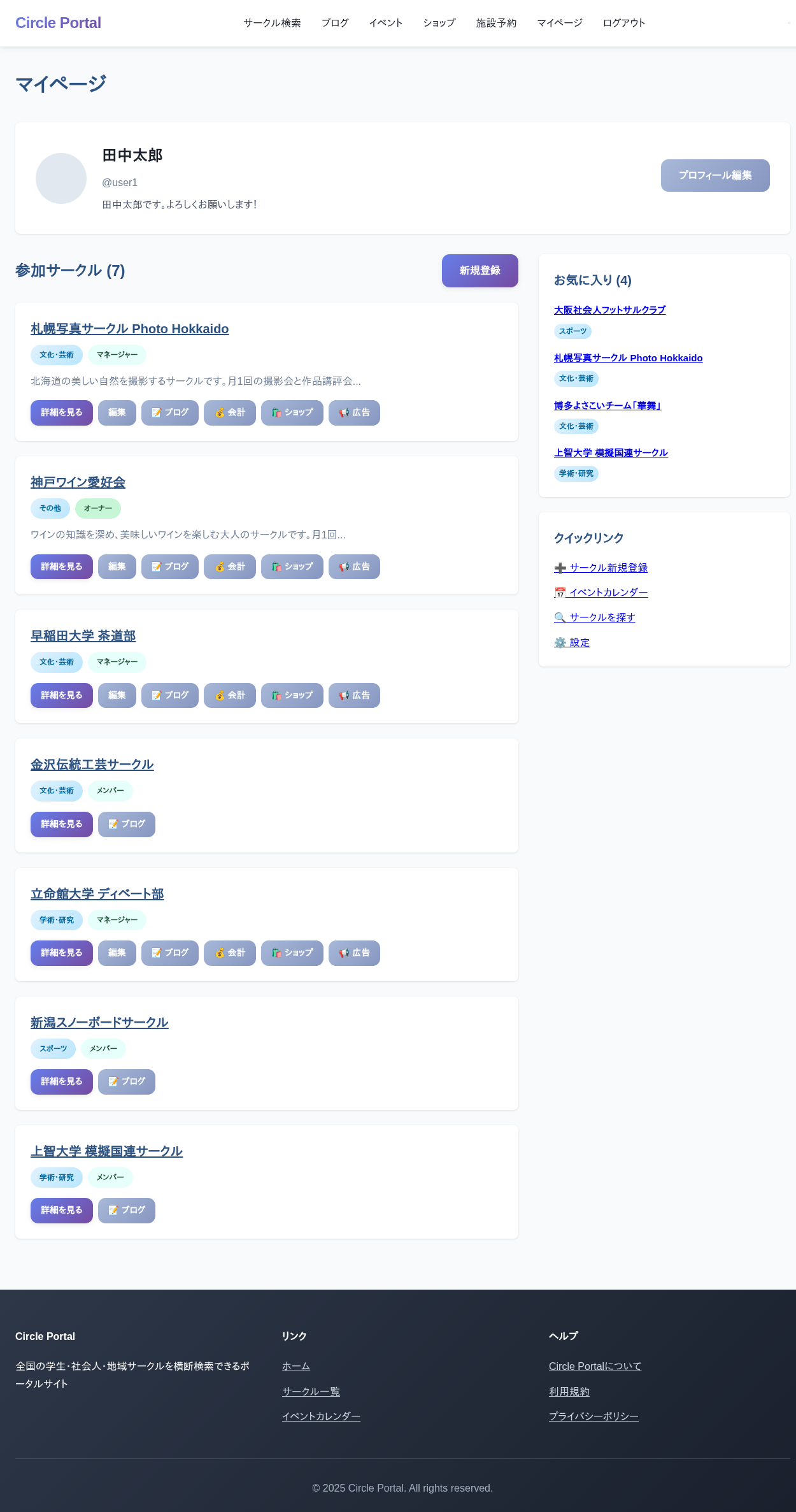Open 会計 for 早稲田大学 茶道部
This screenshot has width=796, height=1512.
[x=230, y=696]
